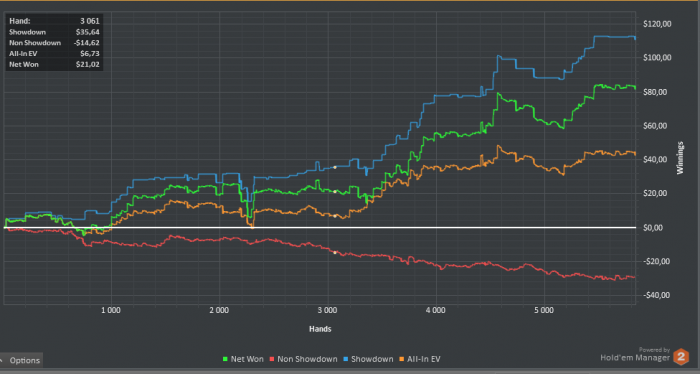The height and width of the screenshot is (374, 700).
Task: Click the Net Won $21,02 tooltip value
Action: pyautogui.click(x=88, y=64)
